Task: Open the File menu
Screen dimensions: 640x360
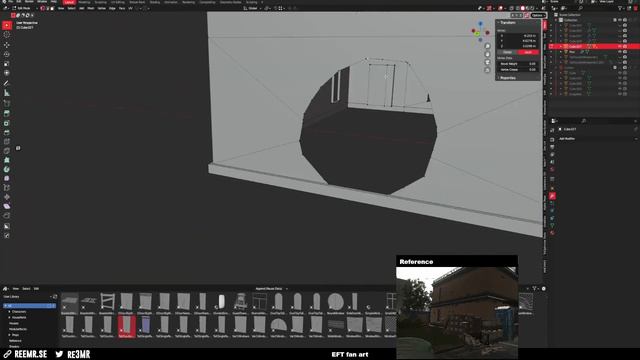Action: pos(11,2)
